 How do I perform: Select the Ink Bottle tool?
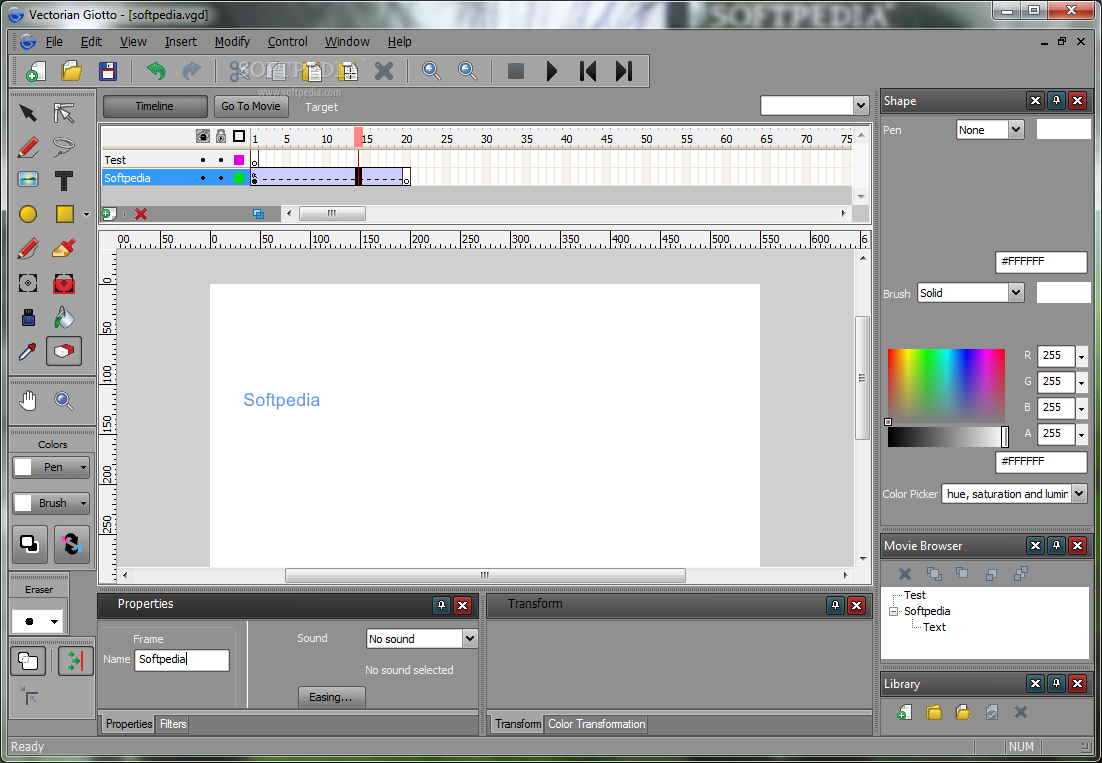coord(28,318)
